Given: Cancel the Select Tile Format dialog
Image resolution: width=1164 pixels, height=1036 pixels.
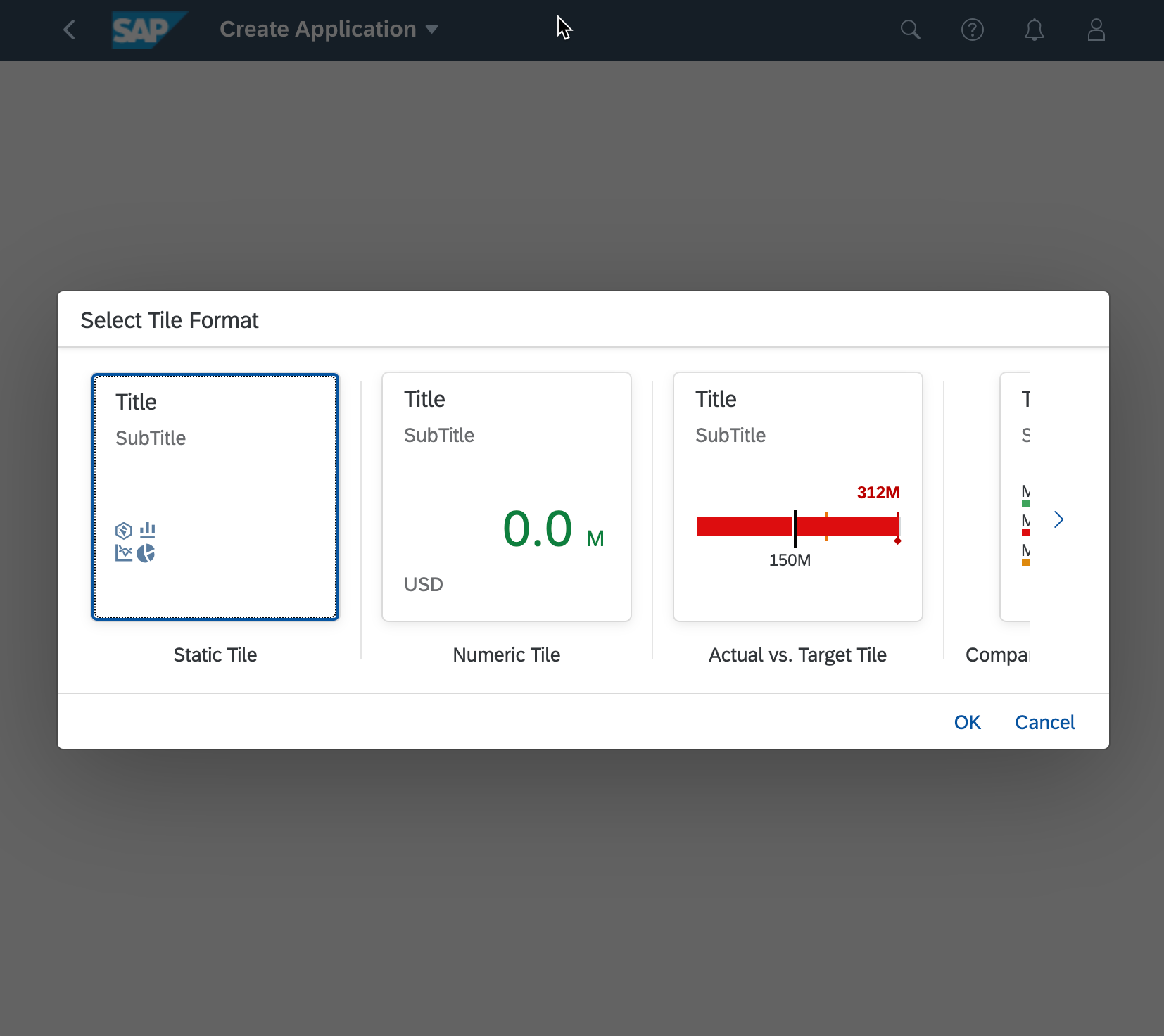Looking at the screenshot, I should click(1044, 722).
